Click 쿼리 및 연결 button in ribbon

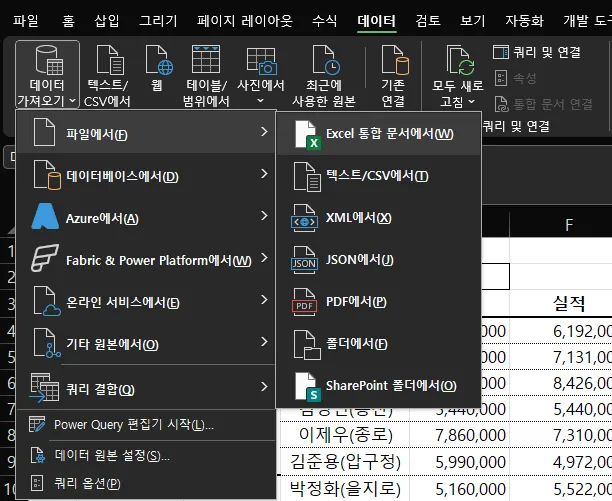(541, 50)
